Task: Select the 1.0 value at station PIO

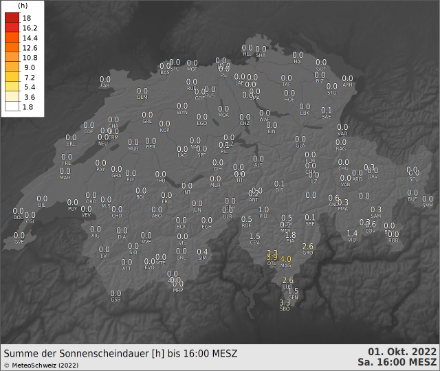Action: [x=263, y=210]
